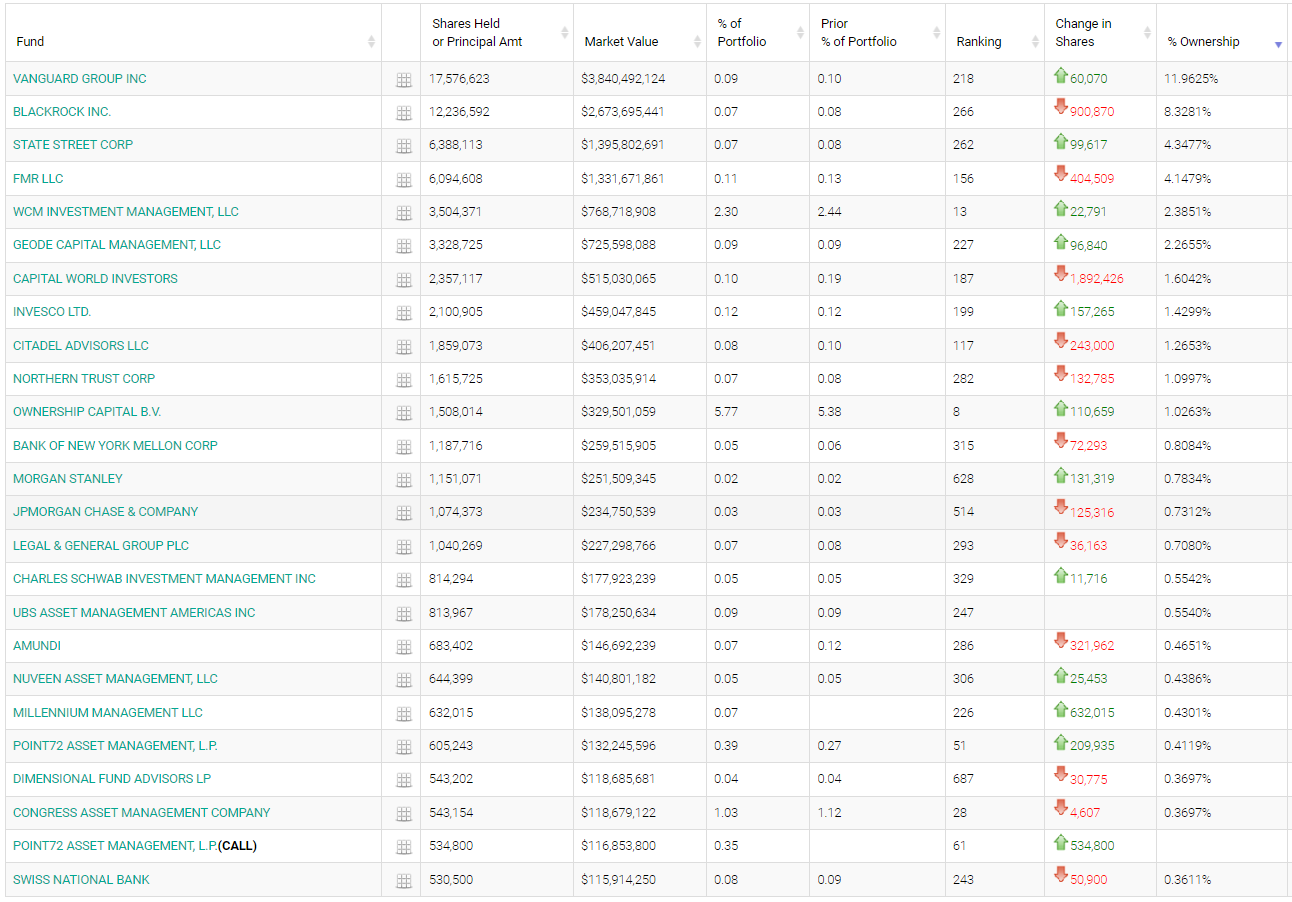1292x902 pixels.
Task: Click grid icon for Legal & General Group row
Action: point(404,547)
